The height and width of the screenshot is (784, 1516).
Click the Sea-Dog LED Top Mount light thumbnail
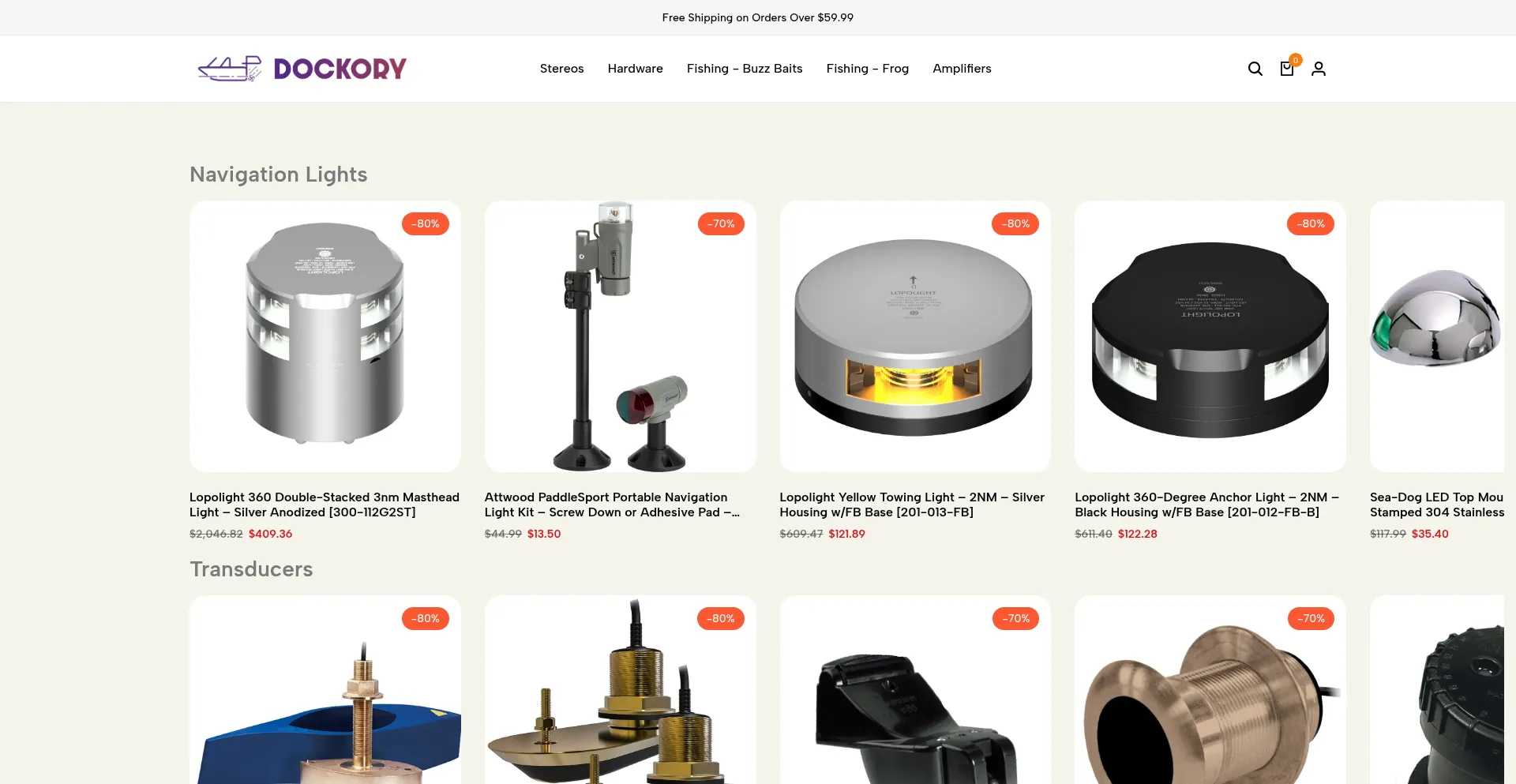[1437, 336]
